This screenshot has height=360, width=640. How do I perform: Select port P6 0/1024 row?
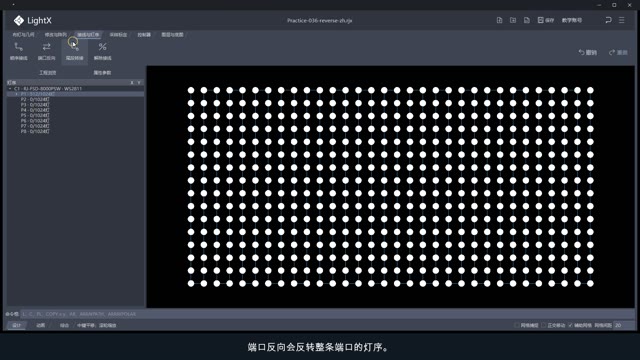coord(35,120)
